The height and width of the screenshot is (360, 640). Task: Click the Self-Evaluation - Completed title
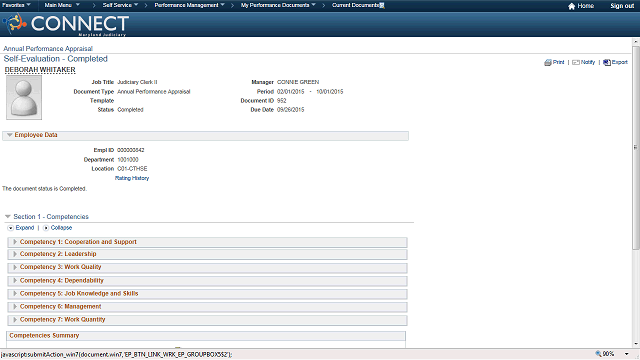[56, 59]
